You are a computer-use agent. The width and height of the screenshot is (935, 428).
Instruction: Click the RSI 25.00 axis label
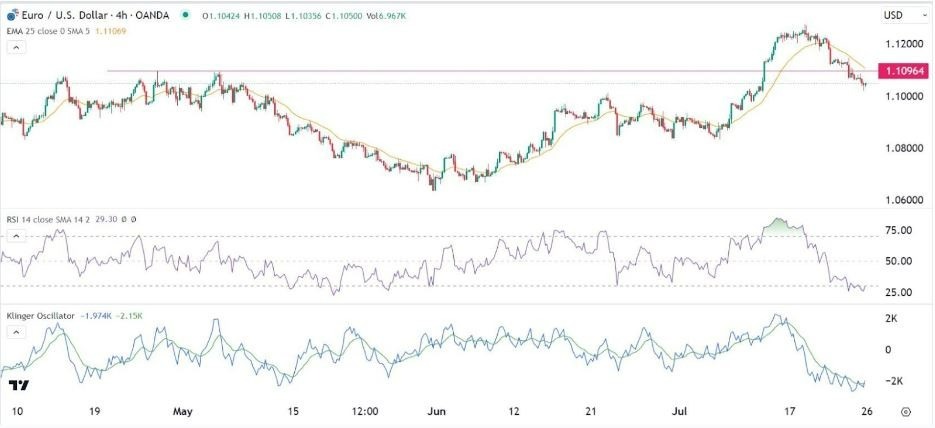click(x=898, y=292)
